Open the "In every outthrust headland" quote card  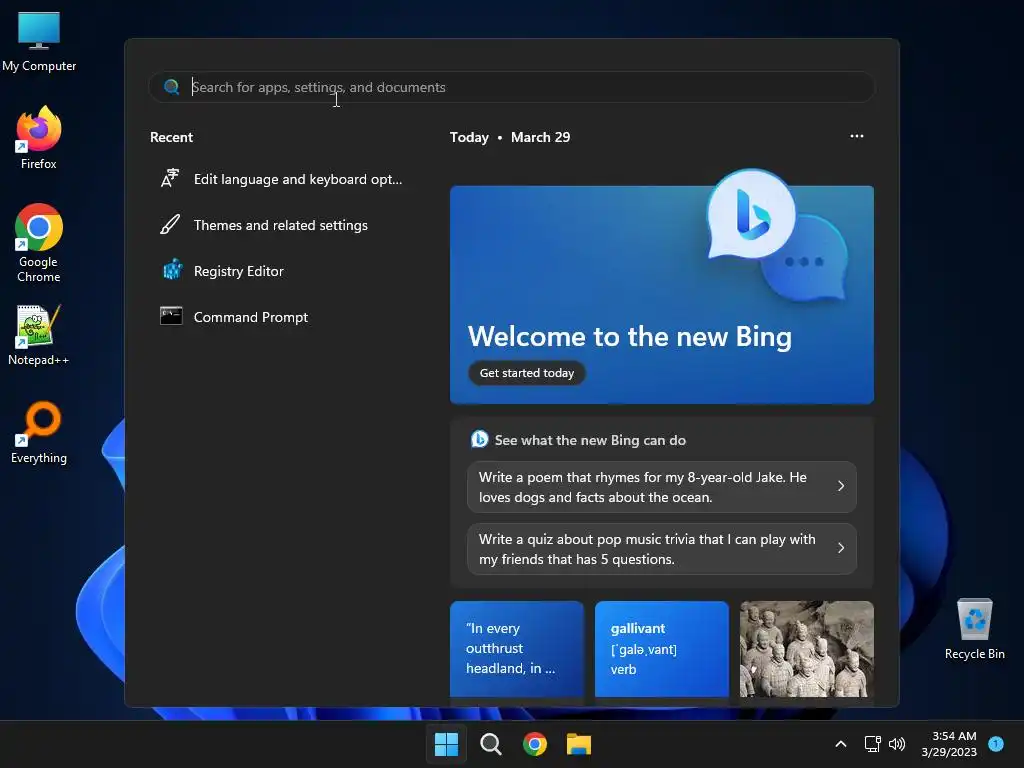[x=517, y=649]
